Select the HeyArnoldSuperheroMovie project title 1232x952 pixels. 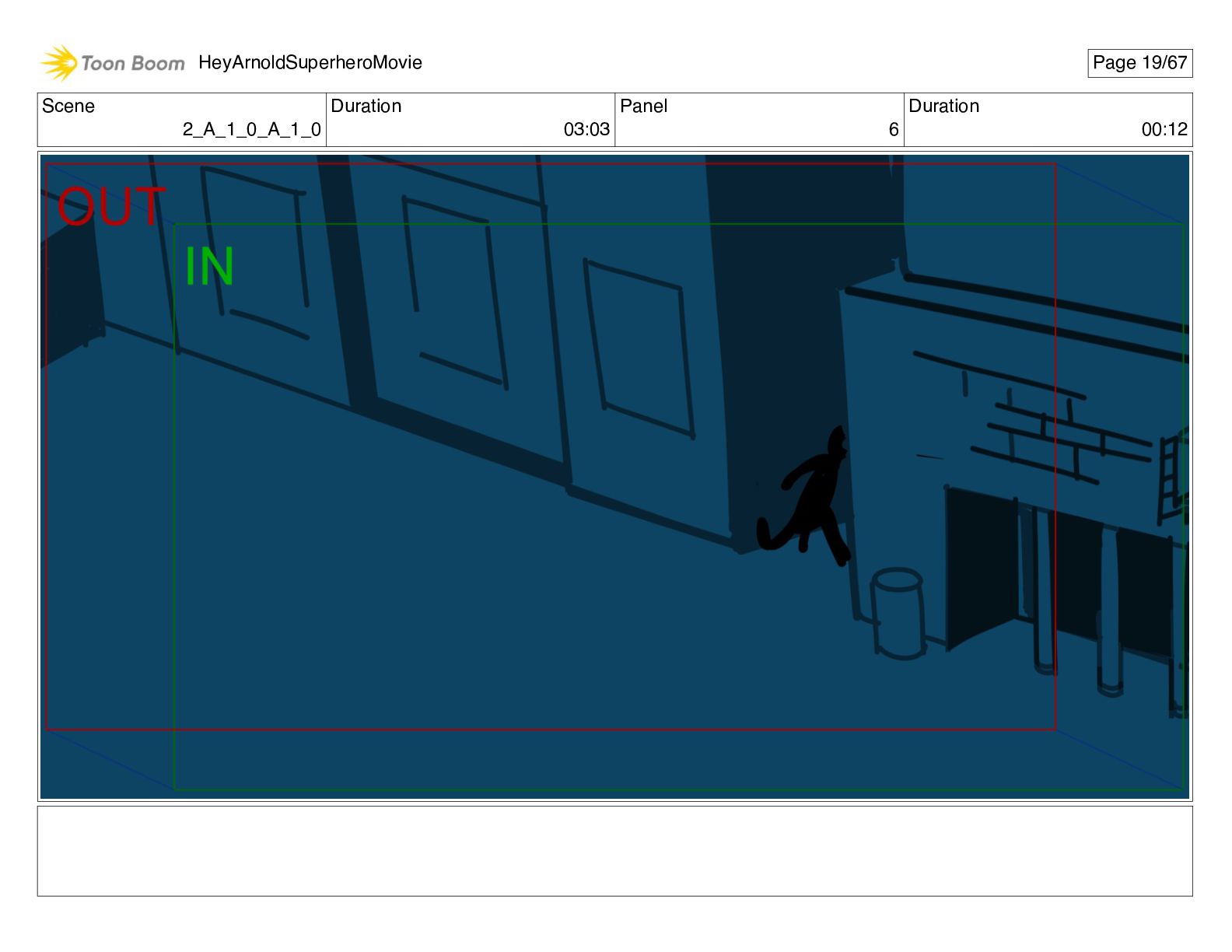[310, 63]
